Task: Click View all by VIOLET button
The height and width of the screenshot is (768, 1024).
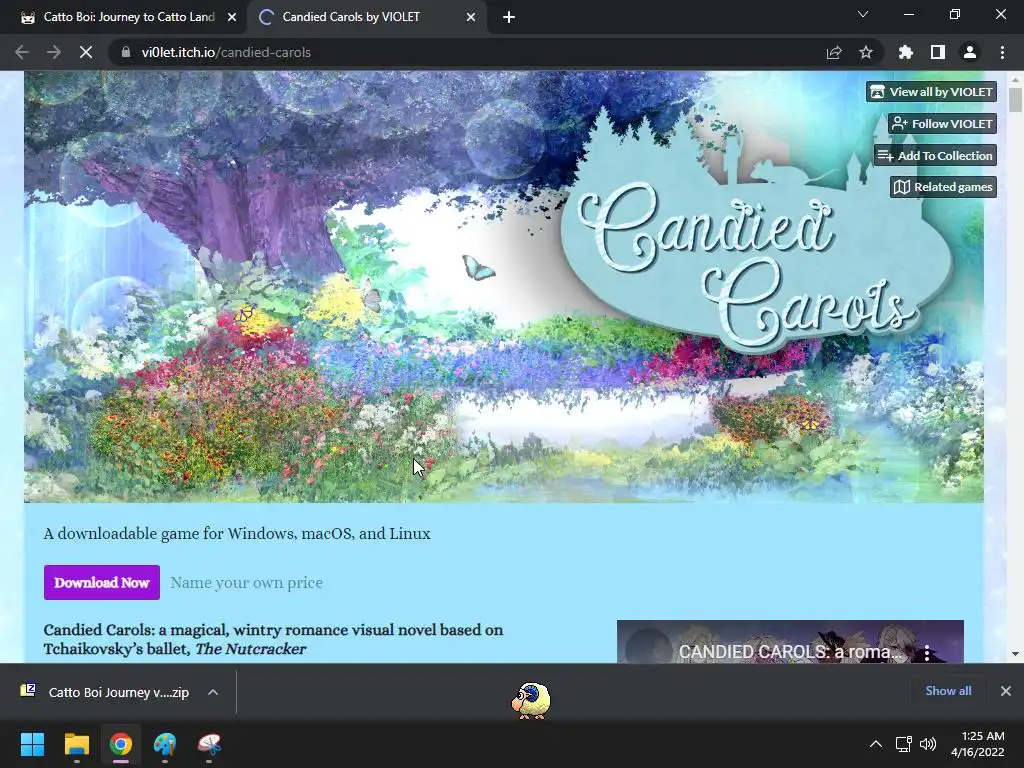Action: coord(931,92)
